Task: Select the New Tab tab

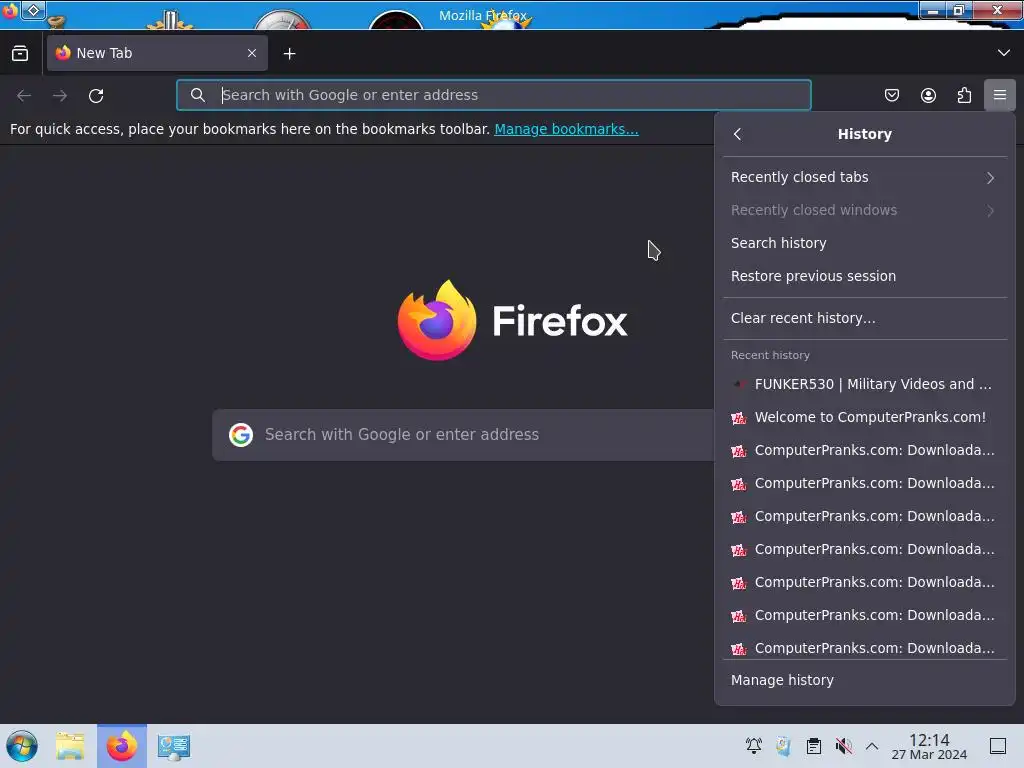Action: [x=157, y=53]
